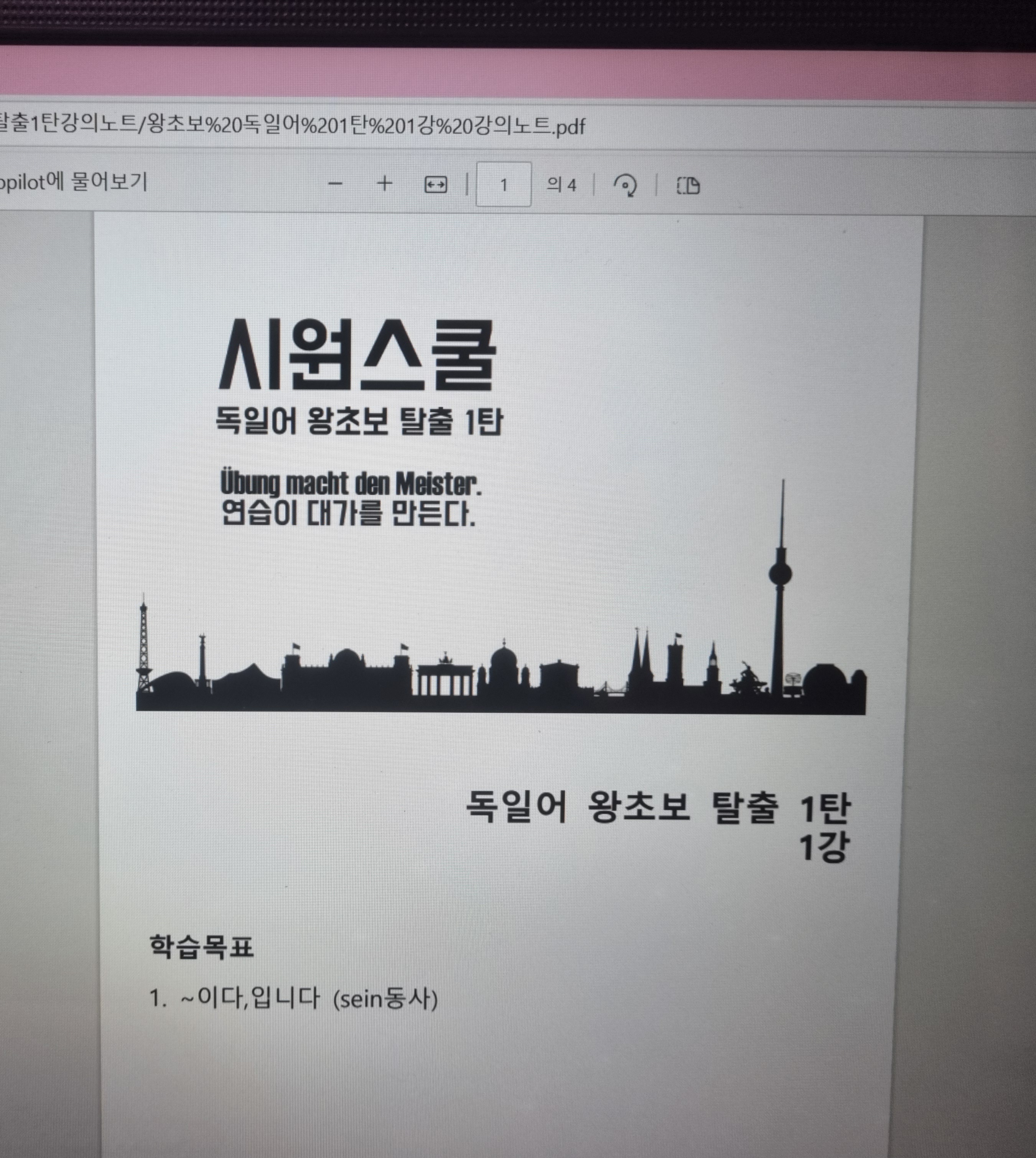This screenshot has height=1158, width=1036.
Task: Click the 시원스쿨 title on page
Action: [358, 355]
